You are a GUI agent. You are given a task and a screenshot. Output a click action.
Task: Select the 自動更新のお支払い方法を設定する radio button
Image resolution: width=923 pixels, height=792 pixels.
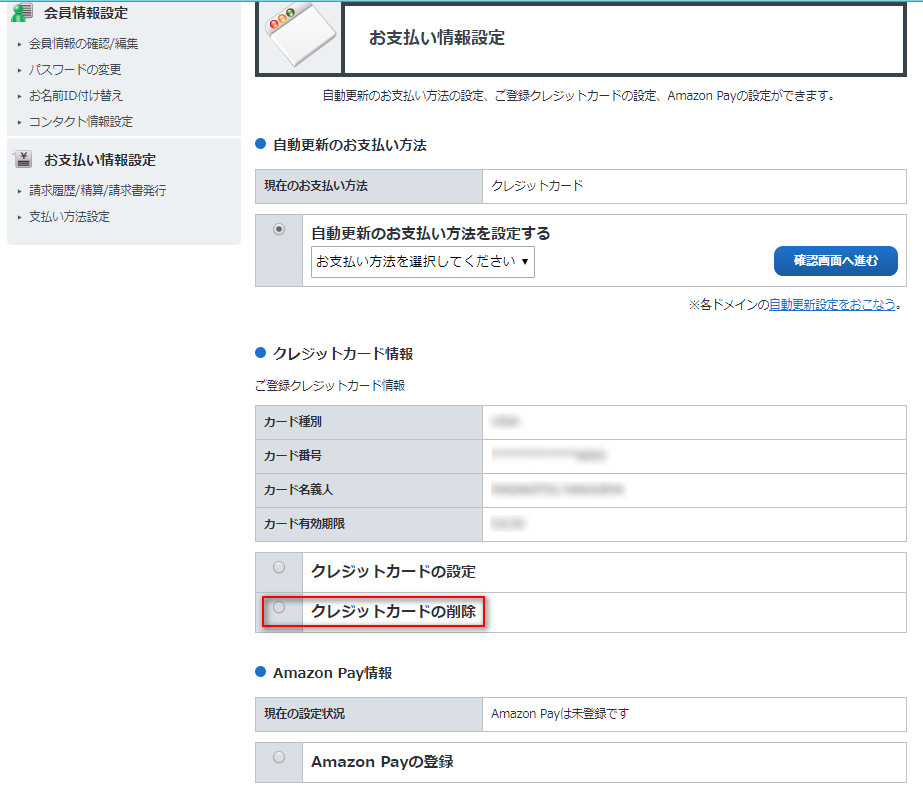pos(279,229)
